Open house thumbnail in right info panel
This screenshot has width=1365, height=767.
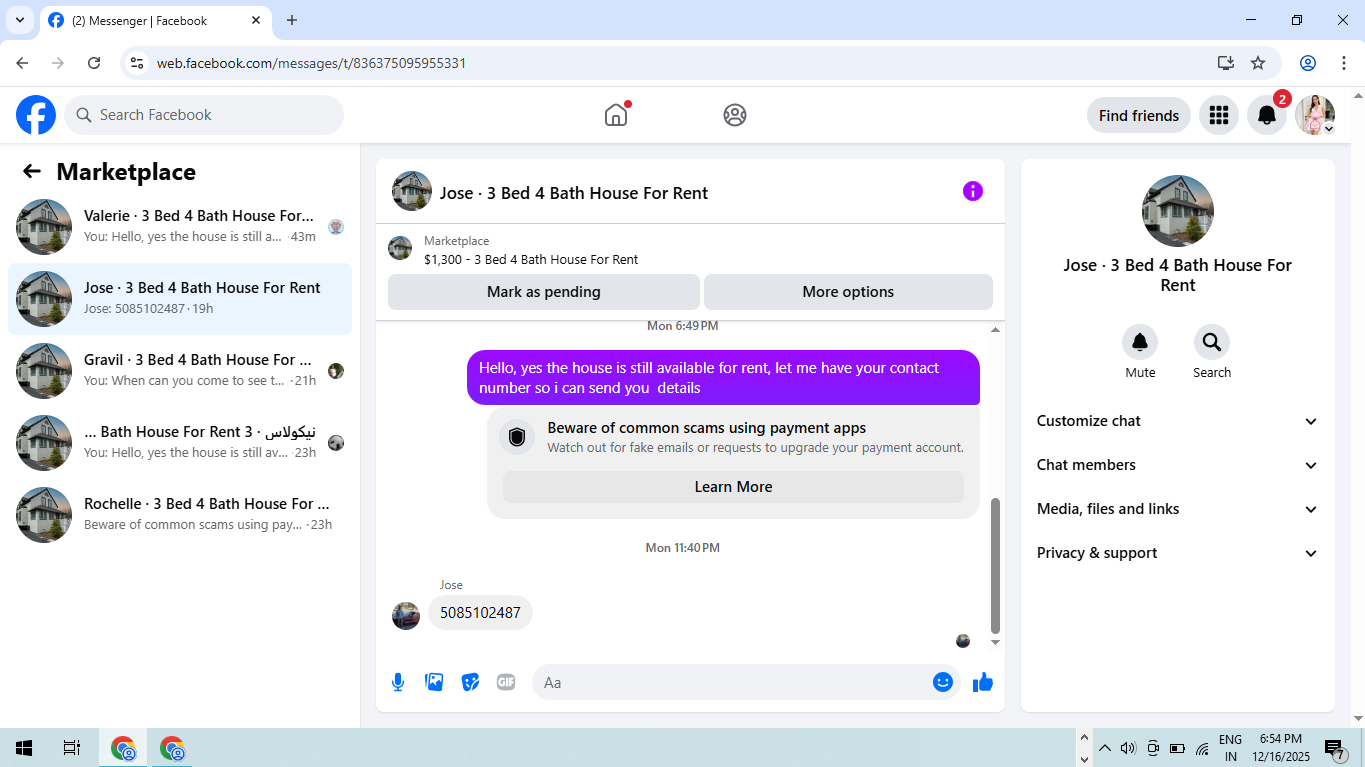click(x=1178, y=211)
